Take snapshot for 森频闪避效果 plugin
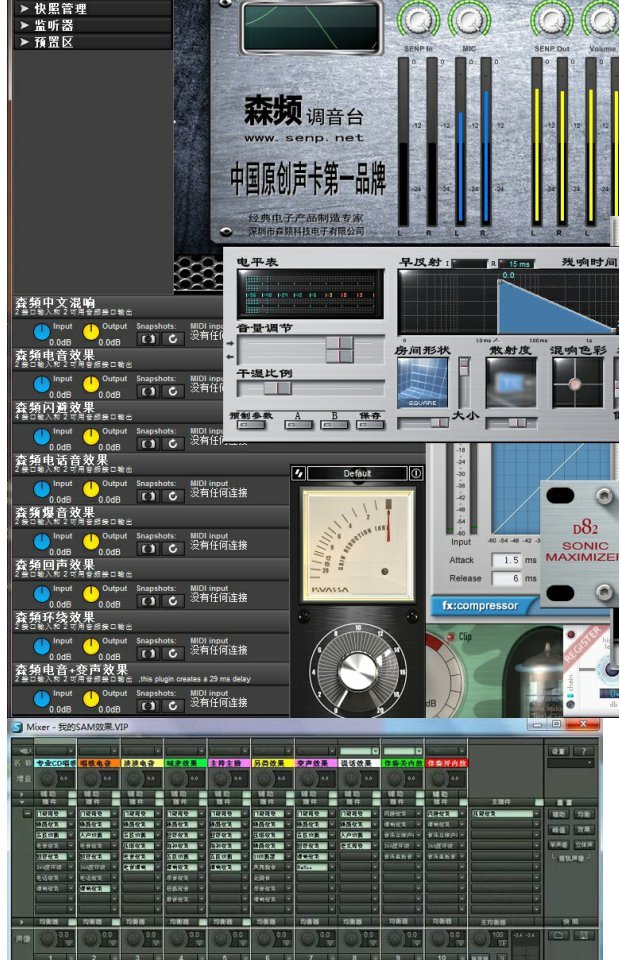 [x=148, y=444]
